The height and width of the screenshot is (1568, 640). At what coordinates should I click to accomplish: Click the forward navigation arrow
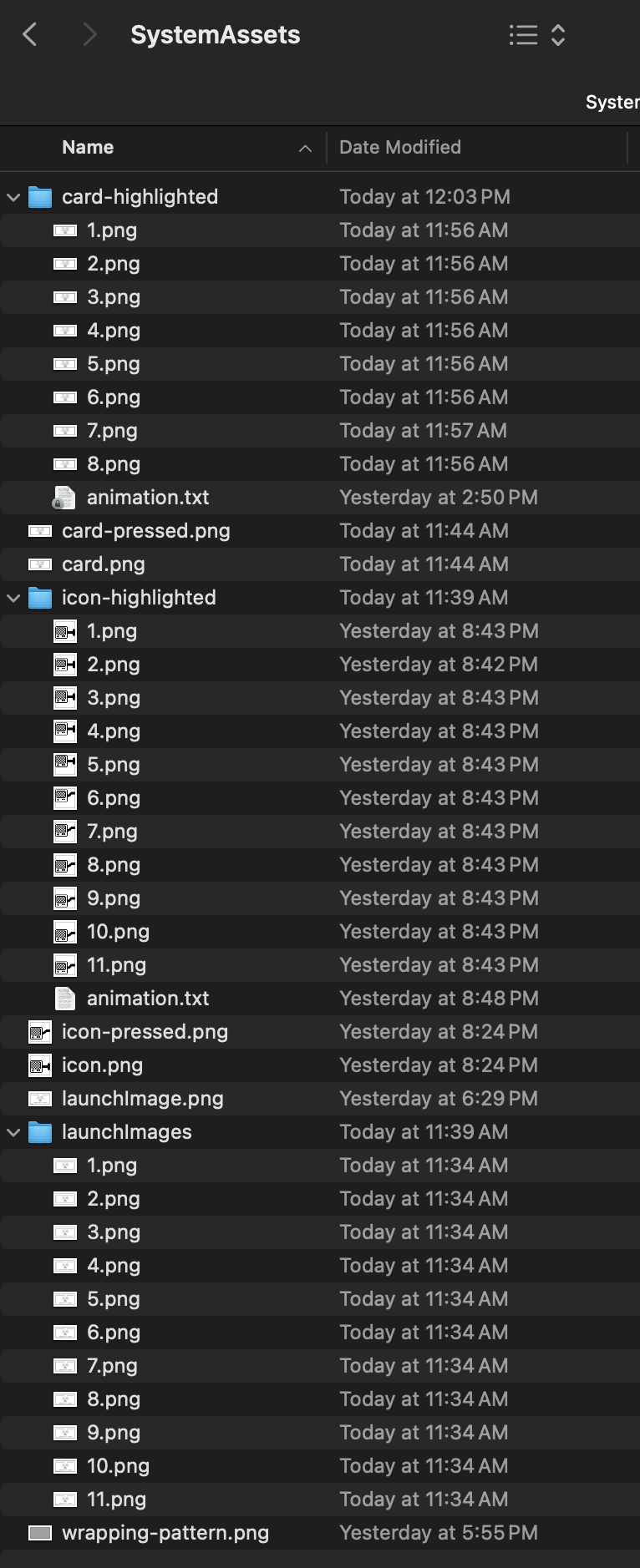(x=89, y=34)
